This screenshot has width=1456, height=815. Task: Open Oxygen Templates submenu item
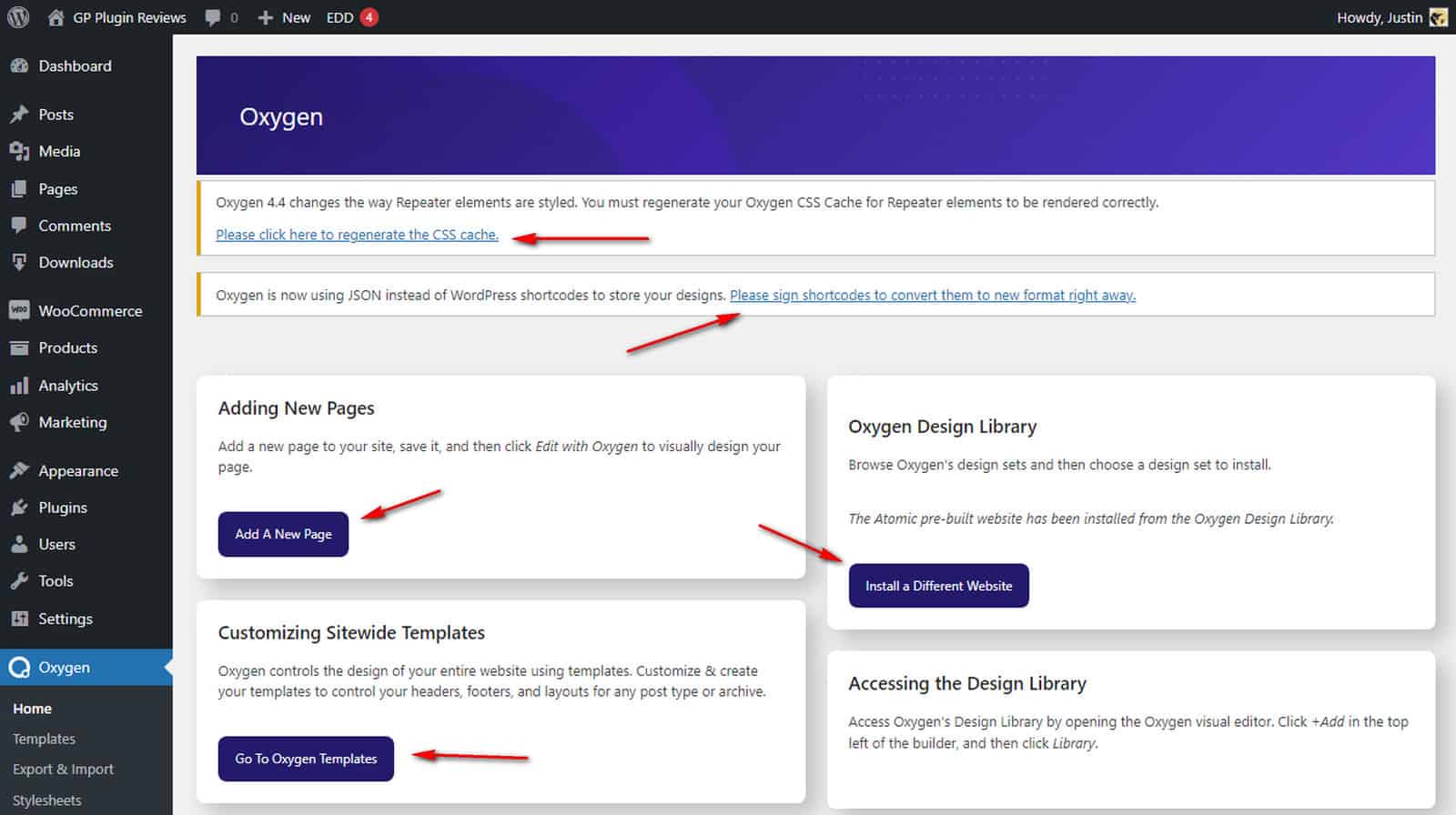(44, 739)
